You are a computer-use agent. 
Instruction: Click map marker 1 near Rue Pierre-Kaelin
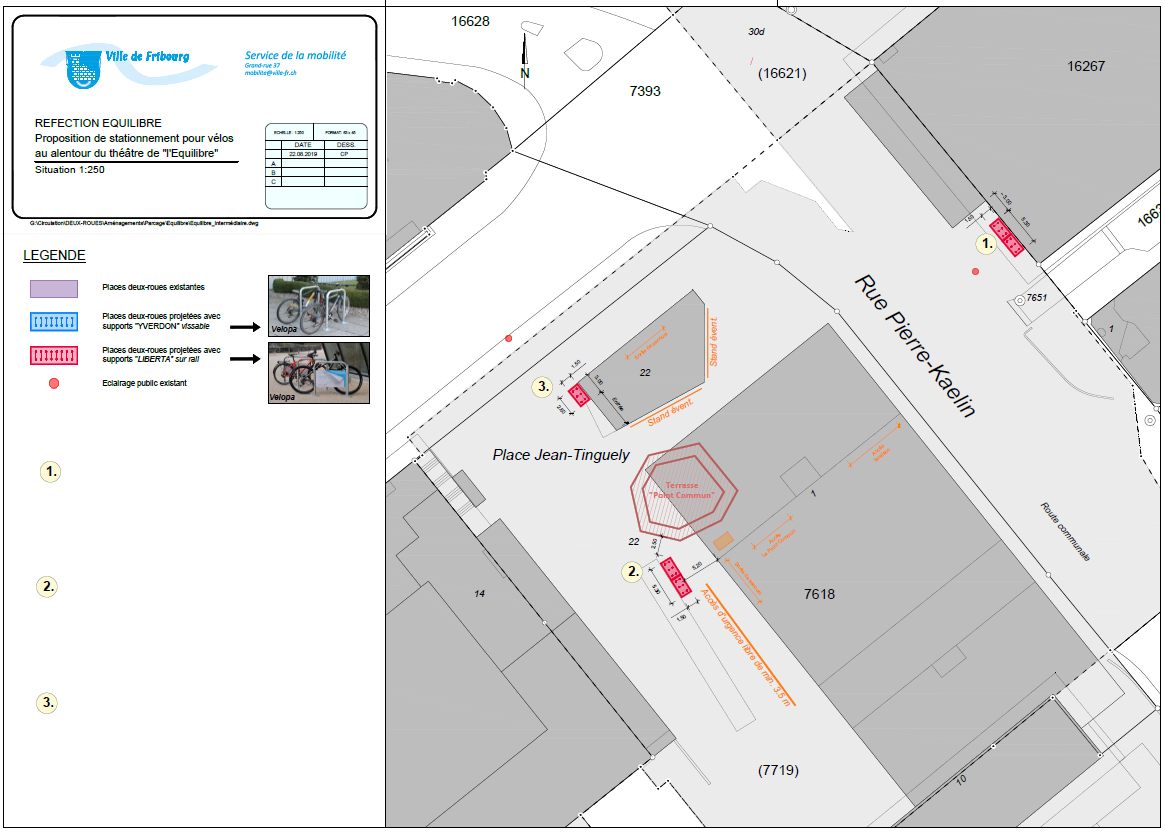[985, 242]
